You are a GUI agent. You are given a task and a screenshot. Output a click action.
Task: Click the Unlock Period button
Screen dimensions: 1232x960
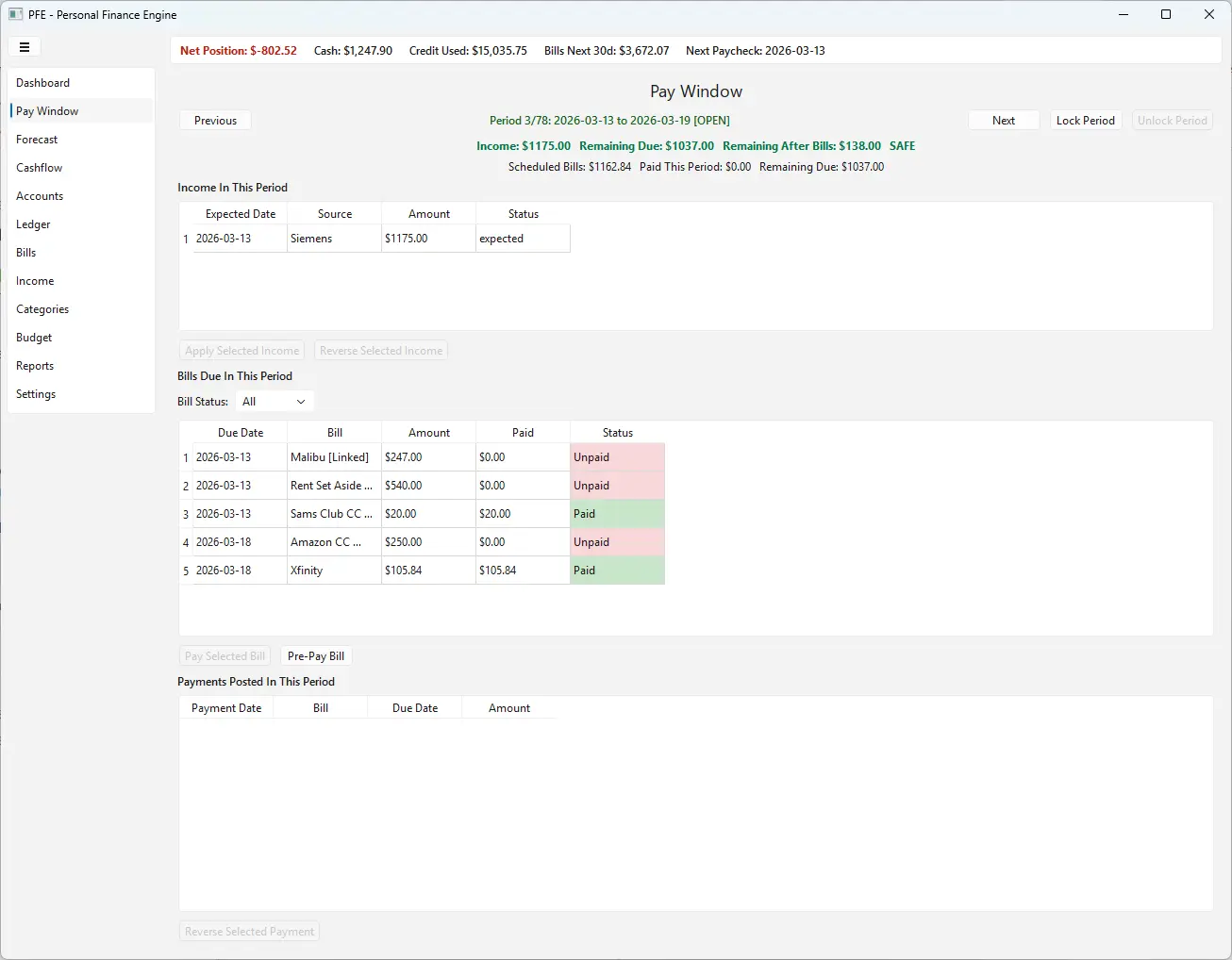1173,121
